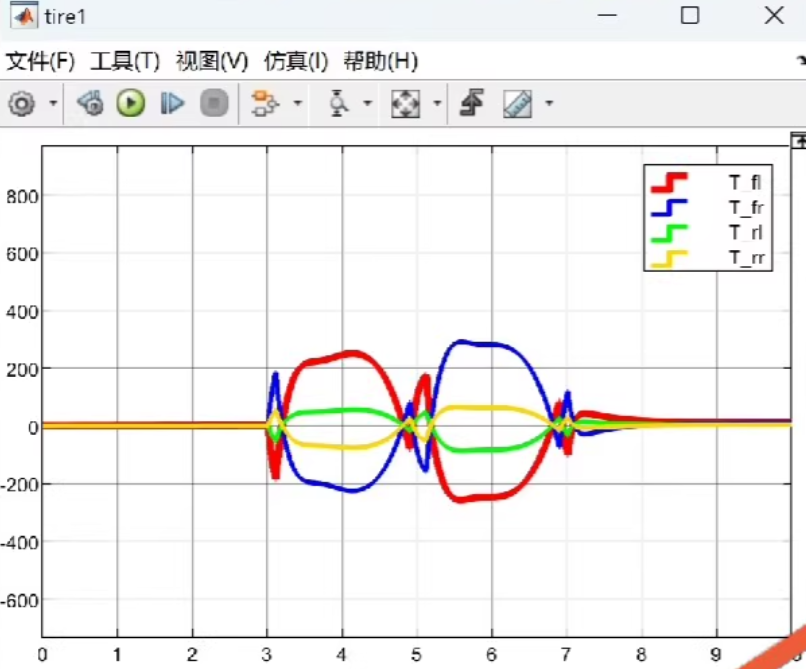Click the grey stop simulation button
Image resolution: width=806 pixels, height=669 pixels.
214,103
